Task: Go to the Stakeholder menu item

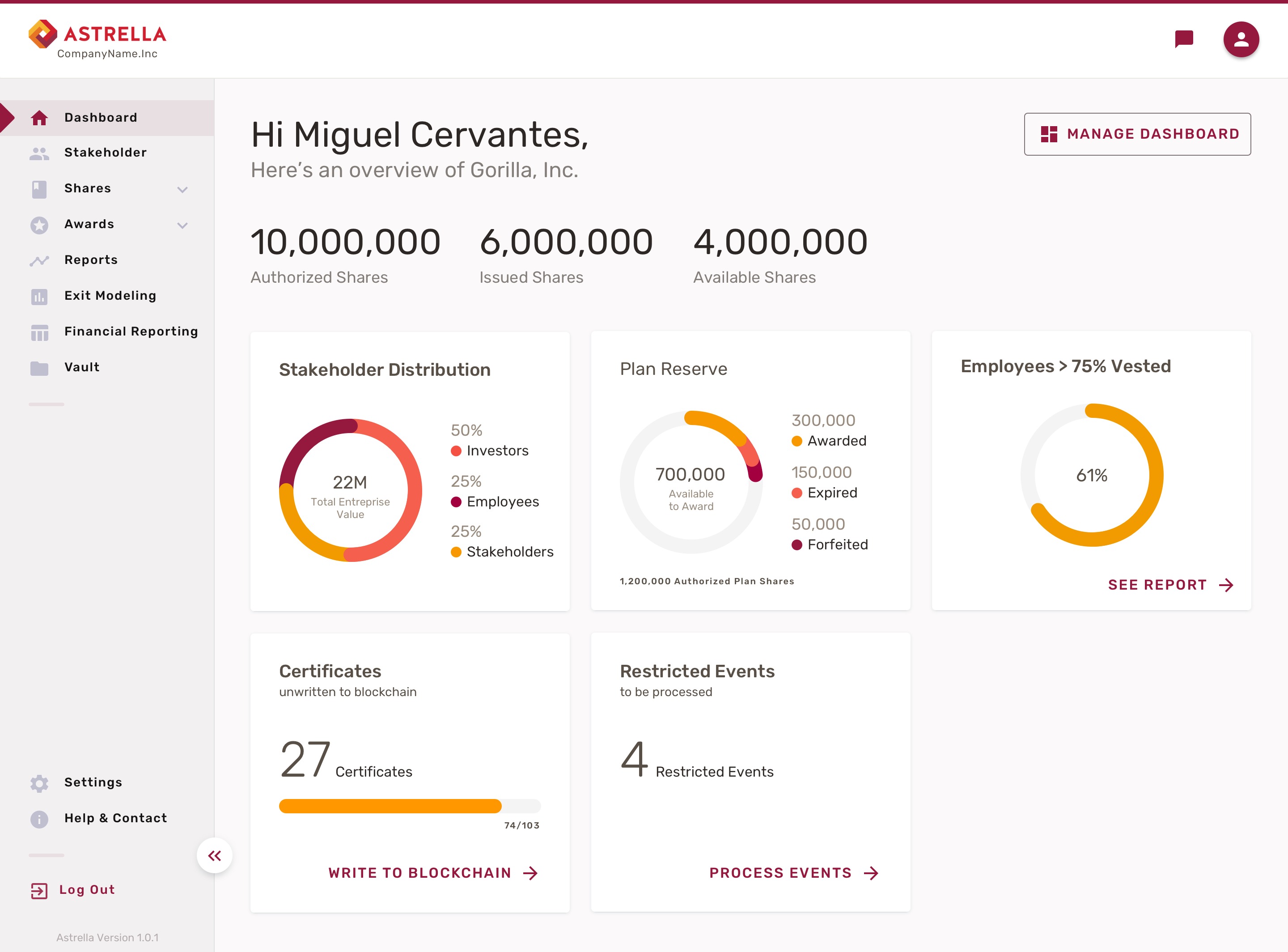Action: (106, 153)
